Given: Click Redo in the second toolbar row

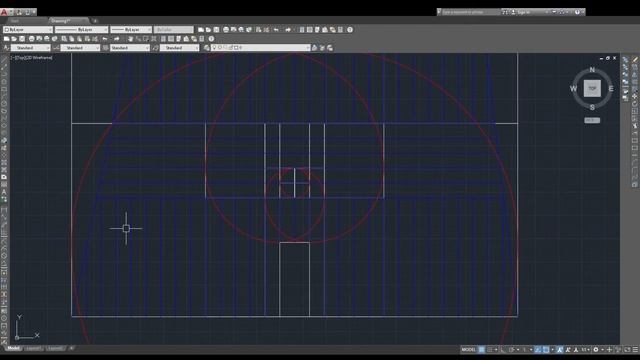Looking at the screenshot, I should pyautogui.click(x=117, y=39).
